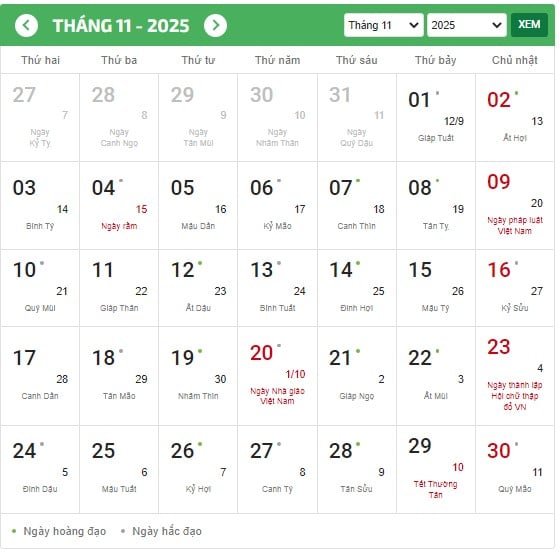
Task: Select day 29 Tết Thường Tân
Action: (x=436, y=469)
